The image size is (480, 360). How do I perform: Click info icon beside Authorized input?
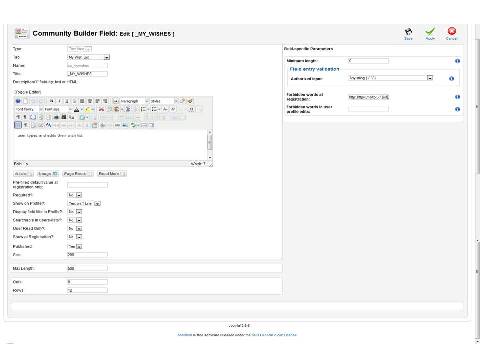(x=451, y=78)
